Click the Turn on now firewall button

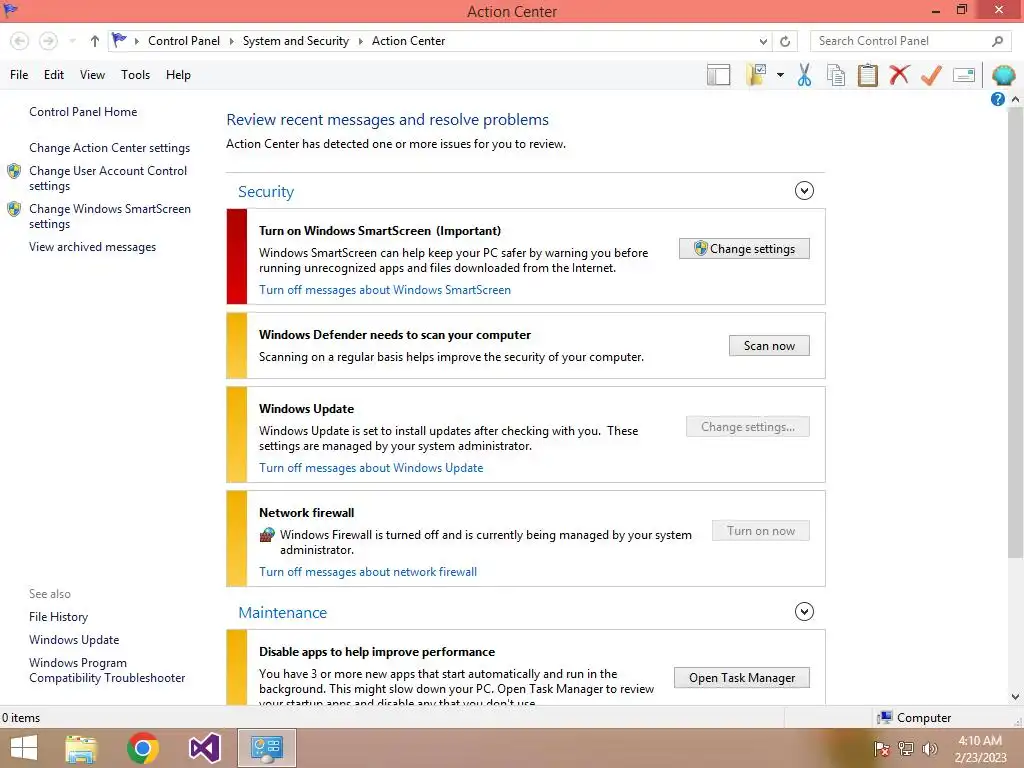pyautogui.click(x=761, y=531)
